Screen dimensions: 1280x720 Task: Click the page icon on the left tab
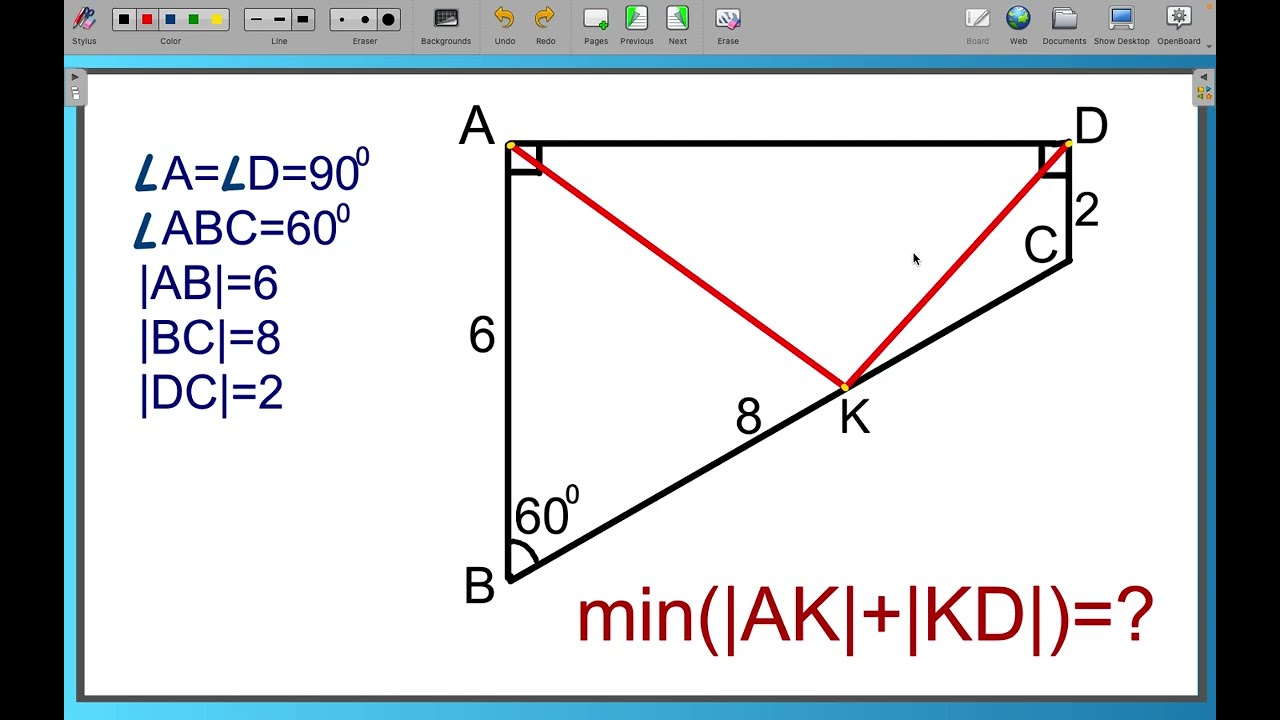[x=75, y=94]
